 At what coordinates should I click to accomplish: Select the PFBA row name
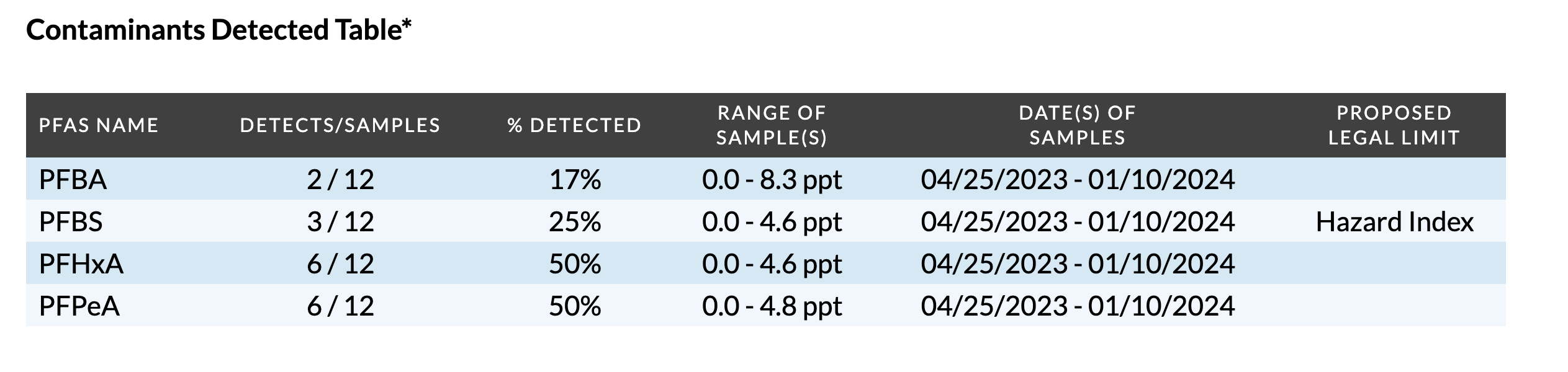coord(73,180)
